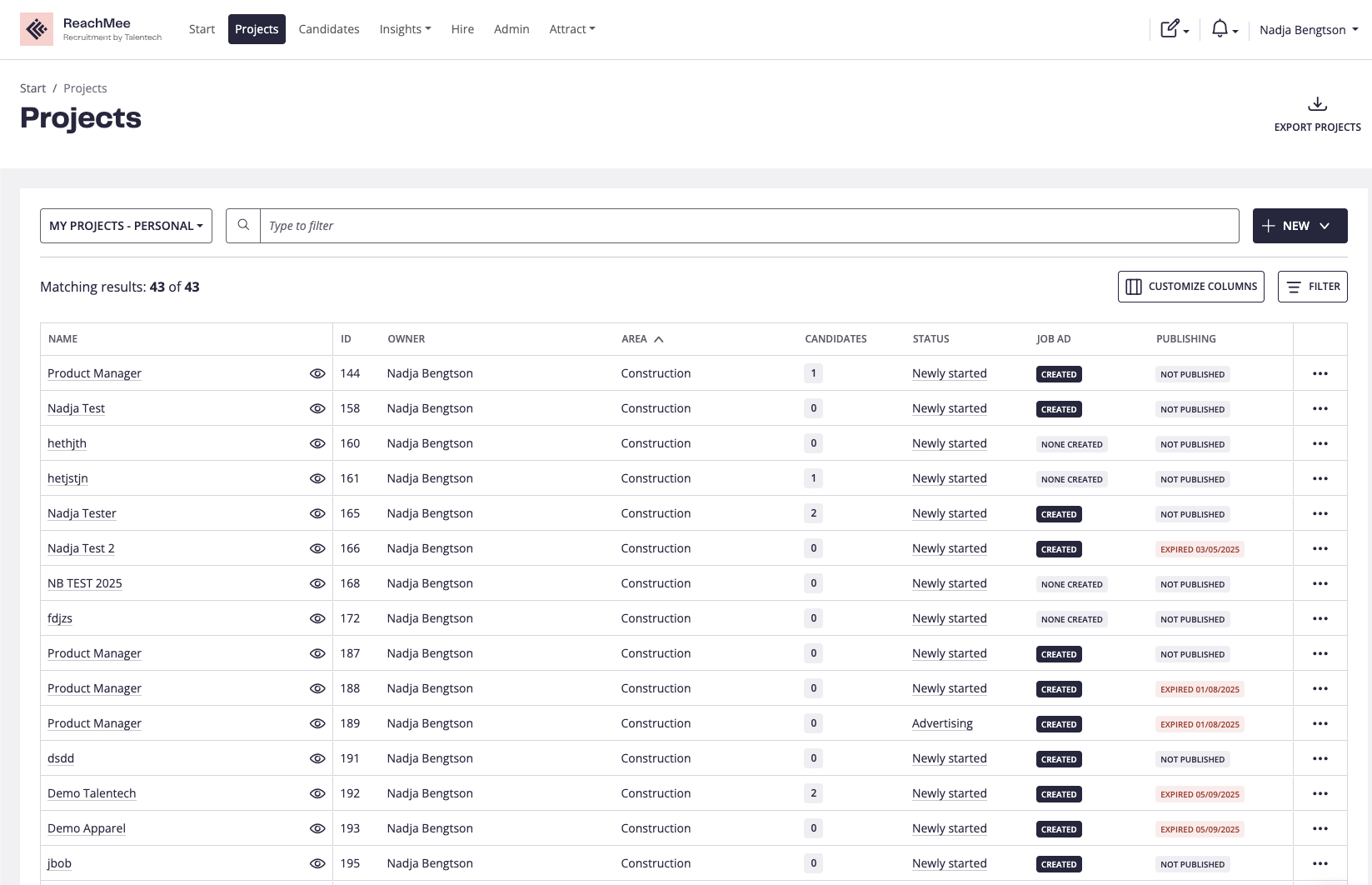Toggle eye icon for Demo Apparel project
This screenshot has width=1372, height=885.
click(317, 829)
